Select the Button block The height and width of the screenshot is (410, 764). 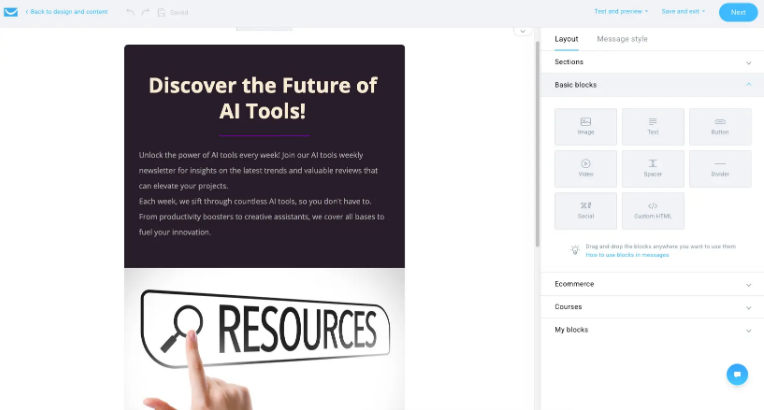click(720, 127)
